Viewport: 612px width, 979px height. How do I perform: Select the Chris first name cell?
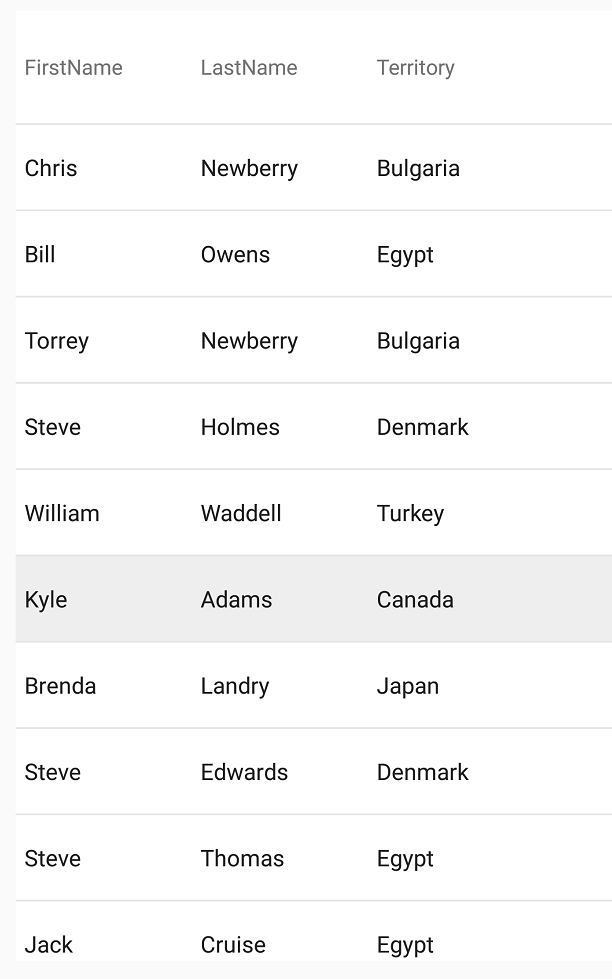click(51, 168)
